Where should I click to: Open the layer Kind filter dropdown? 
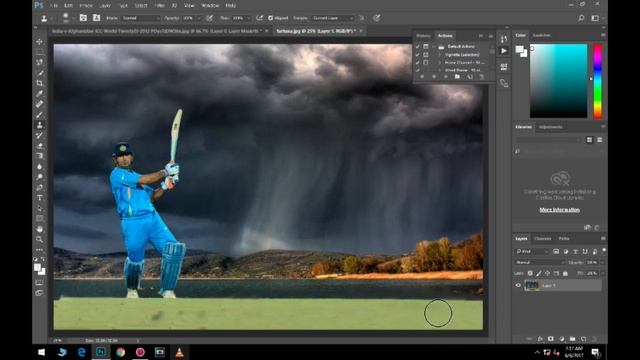[x=532, y=251]
